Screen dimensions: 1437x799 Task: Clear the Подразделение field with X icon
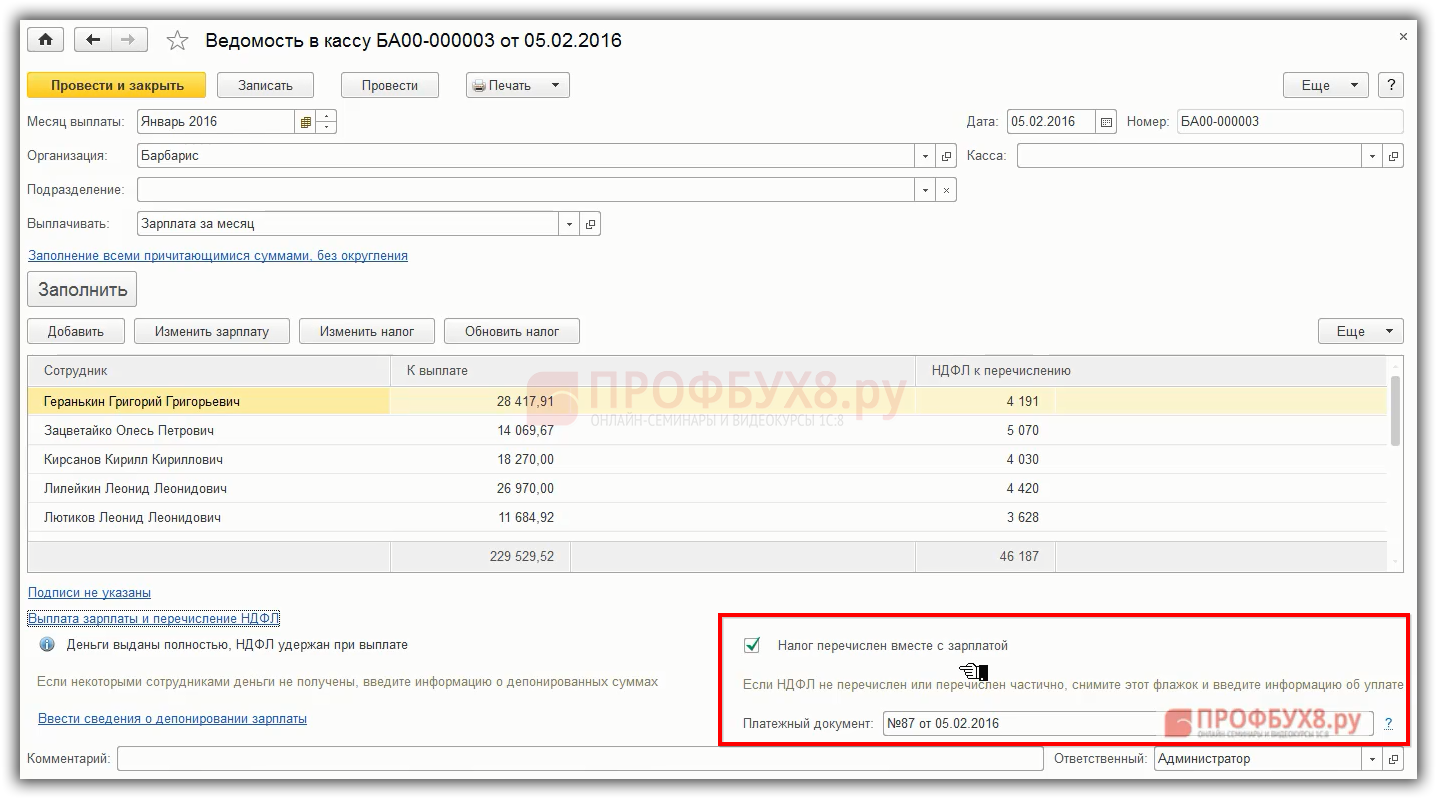[946, 190]
